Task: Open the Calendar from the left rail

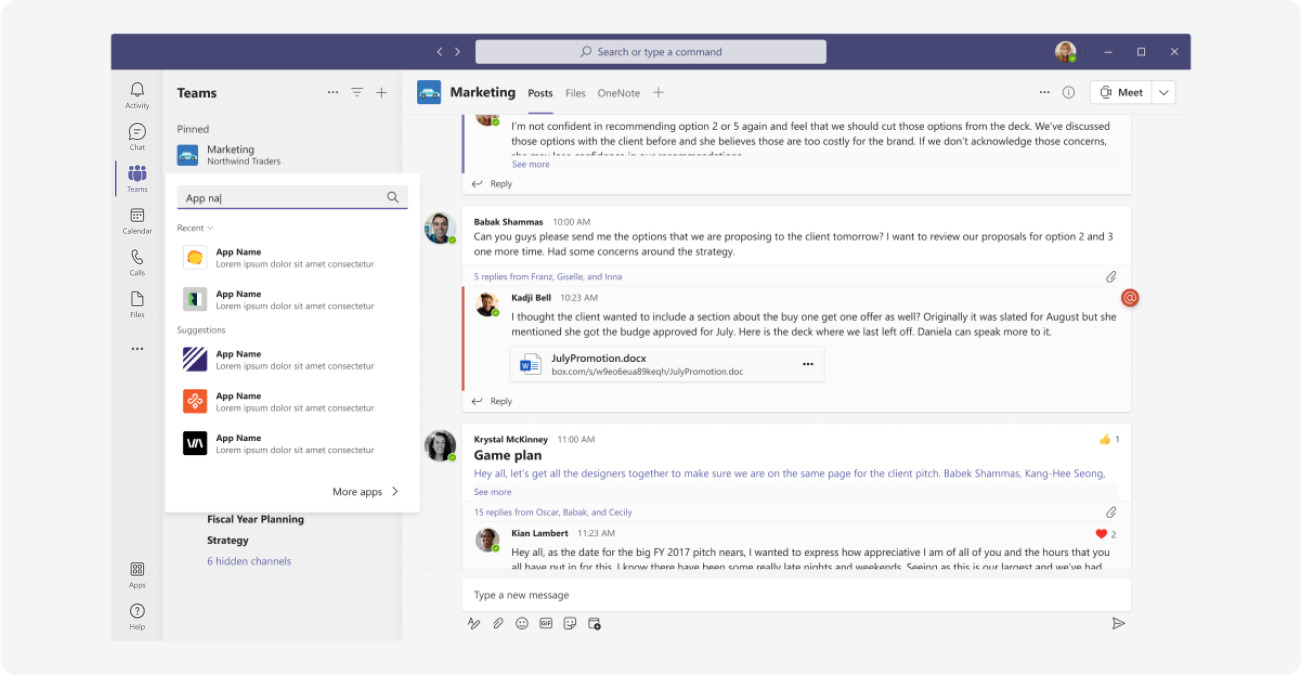Action: point(137,221)
